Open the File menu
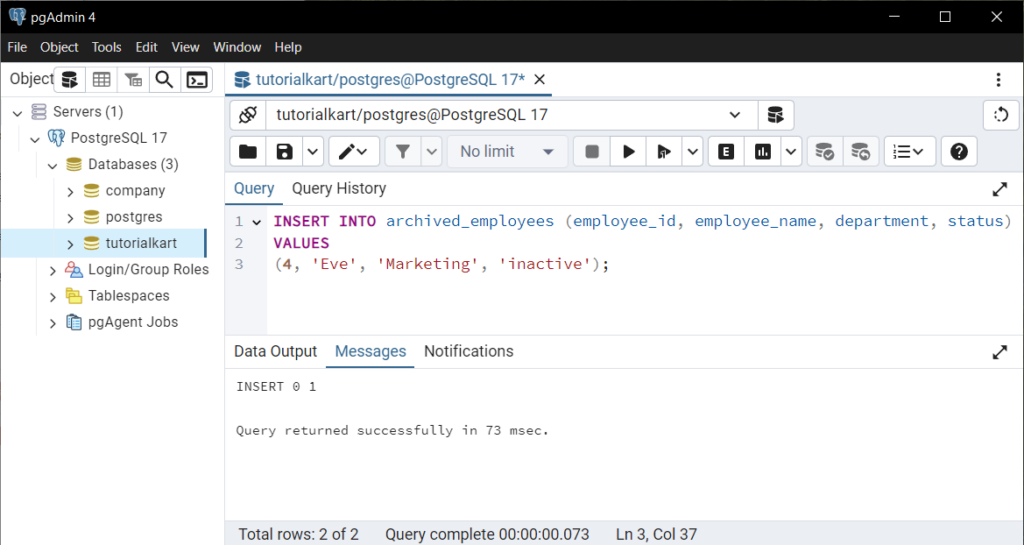Screen dimensions: 1024x545 tap(17, 47)
